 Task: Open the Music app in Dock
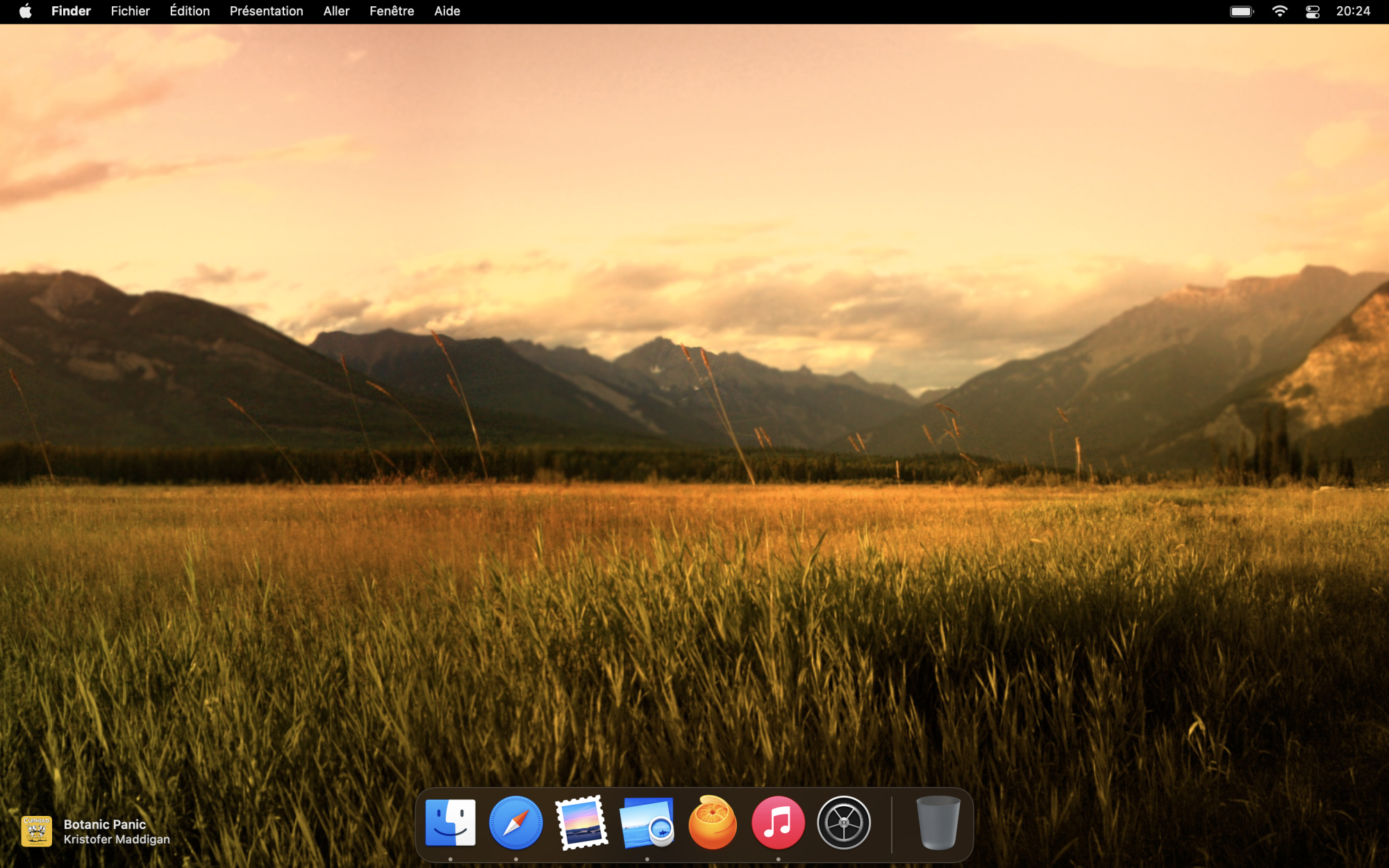(x=778, y=823)
